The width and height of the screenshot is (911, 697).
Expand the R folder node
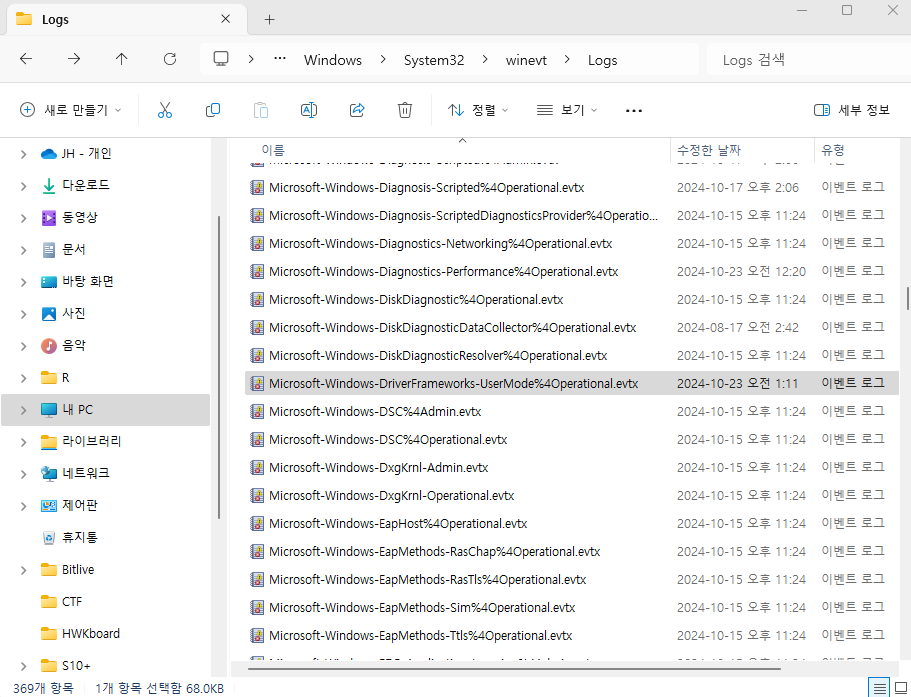[23, 378]
